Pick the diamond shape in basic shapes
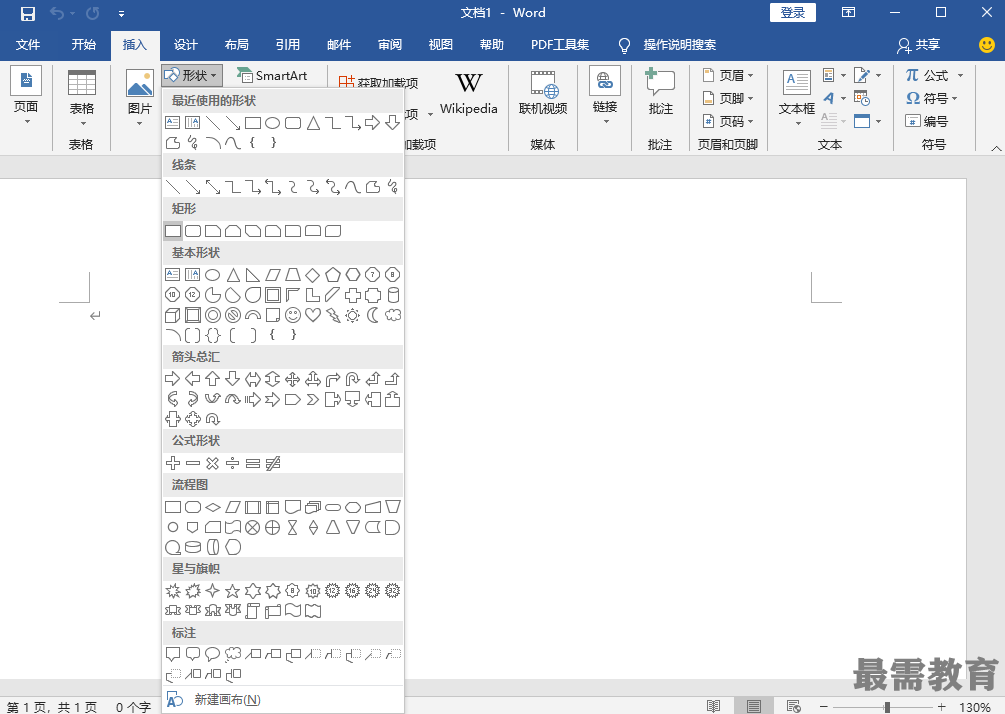The height and width of the screenshot is (714, 1005). tap(313, 275)
